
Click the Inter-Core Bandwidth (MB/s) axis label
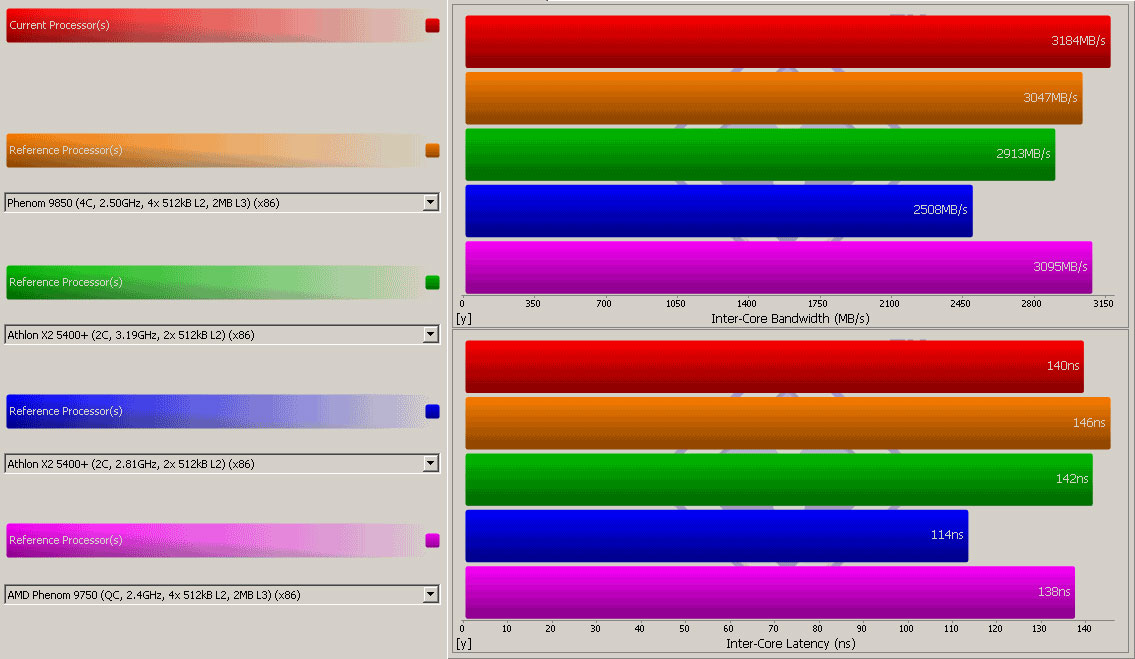point(790,319)
